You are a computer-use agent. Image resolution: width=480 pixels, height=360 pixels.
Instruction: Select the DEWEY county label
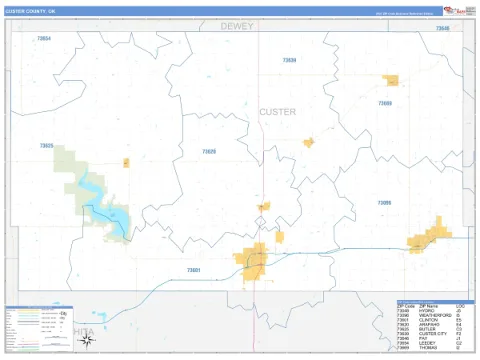(237, 26)
